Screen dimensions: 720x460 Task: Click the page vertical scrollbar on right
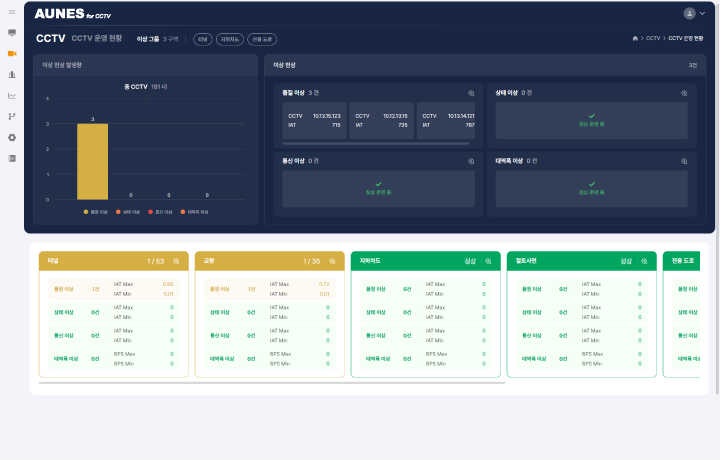[x=717, y=197]
